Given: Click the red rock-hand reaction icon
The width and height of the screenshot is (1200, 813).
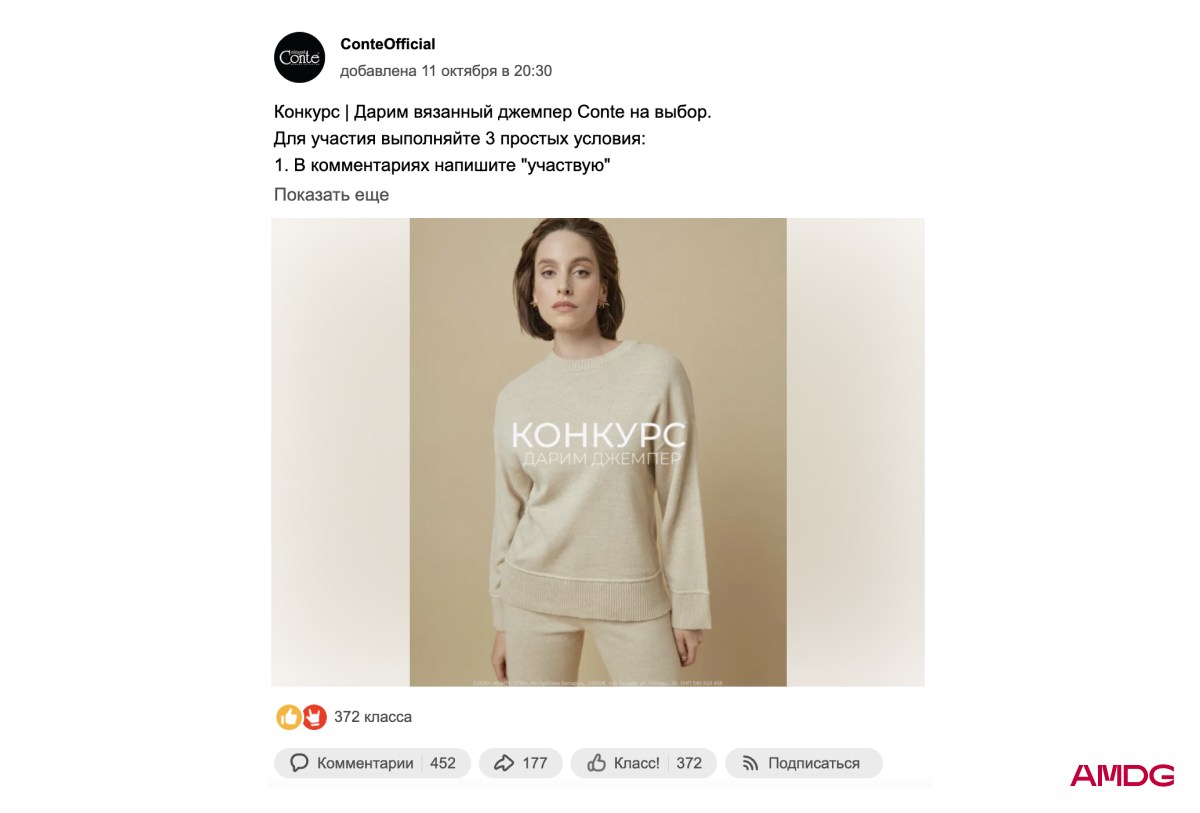Looking at the screenshot, I should [x=314, y=717].
